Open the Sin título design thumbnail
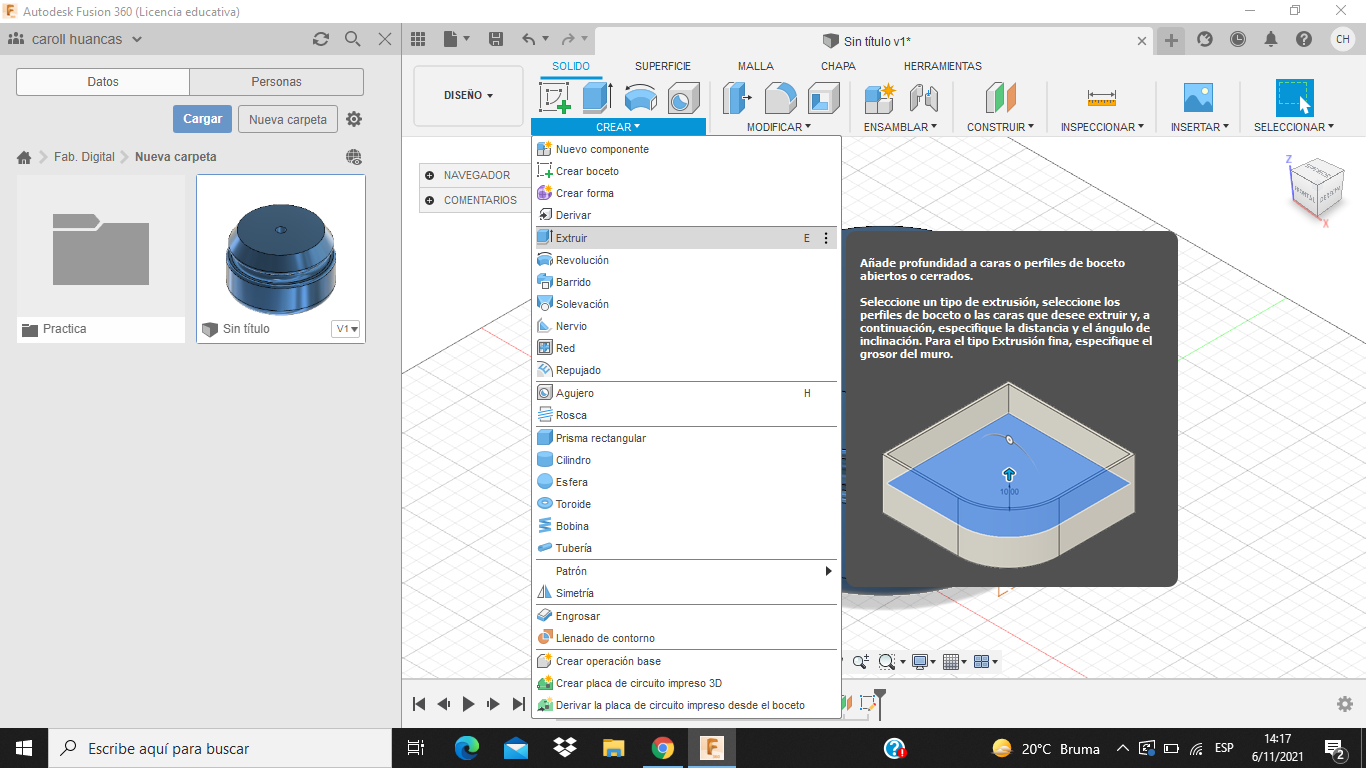The width and height of the screenshot is (1366, 768). click(x=281, y=246)
